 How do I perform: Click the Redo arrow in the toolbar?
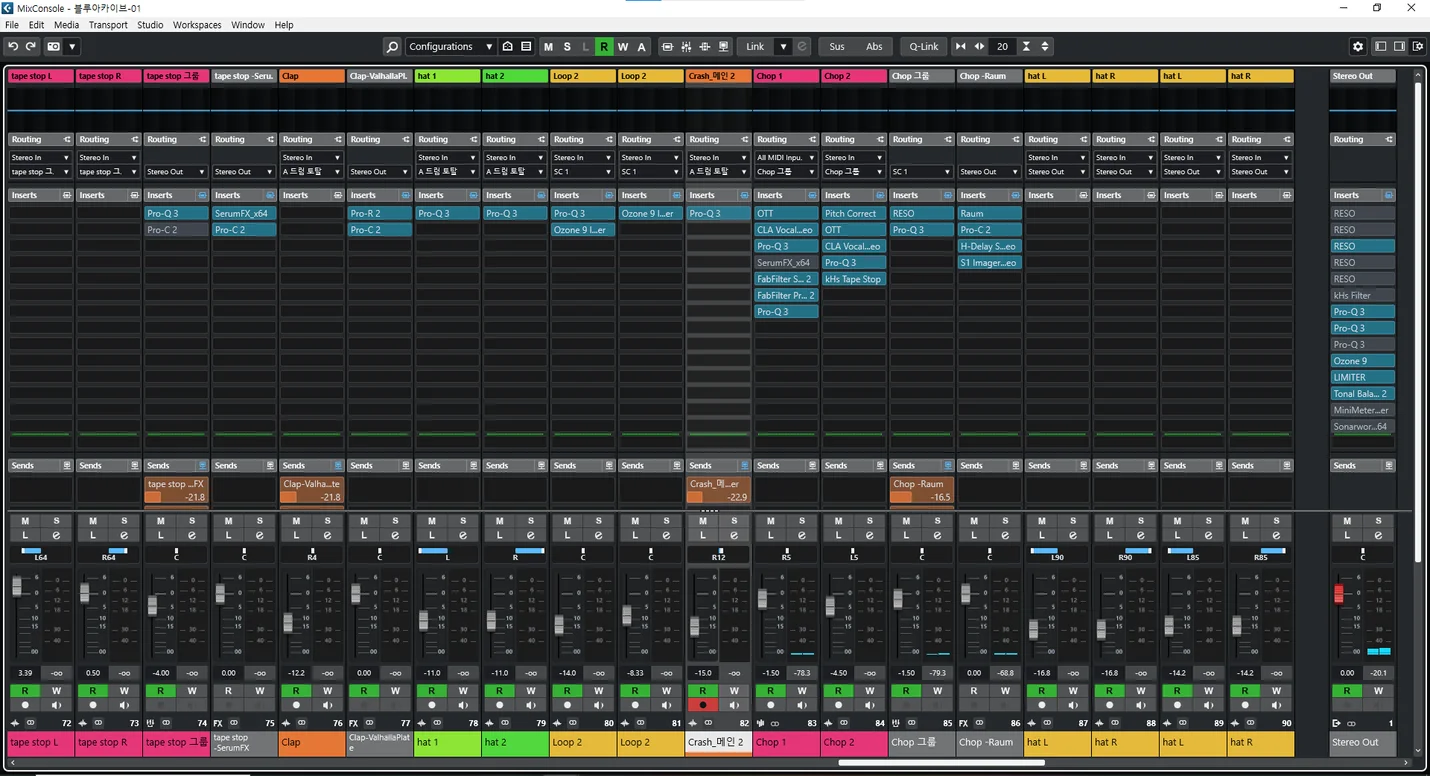tap(31, 46)
